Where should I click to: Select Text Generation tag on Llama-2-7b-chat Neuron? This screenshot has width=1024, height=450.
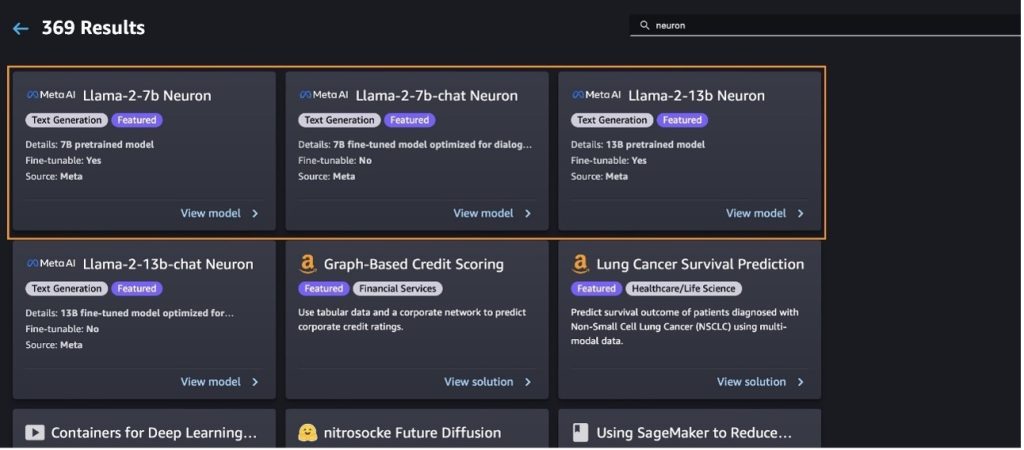tap(340, 120)
